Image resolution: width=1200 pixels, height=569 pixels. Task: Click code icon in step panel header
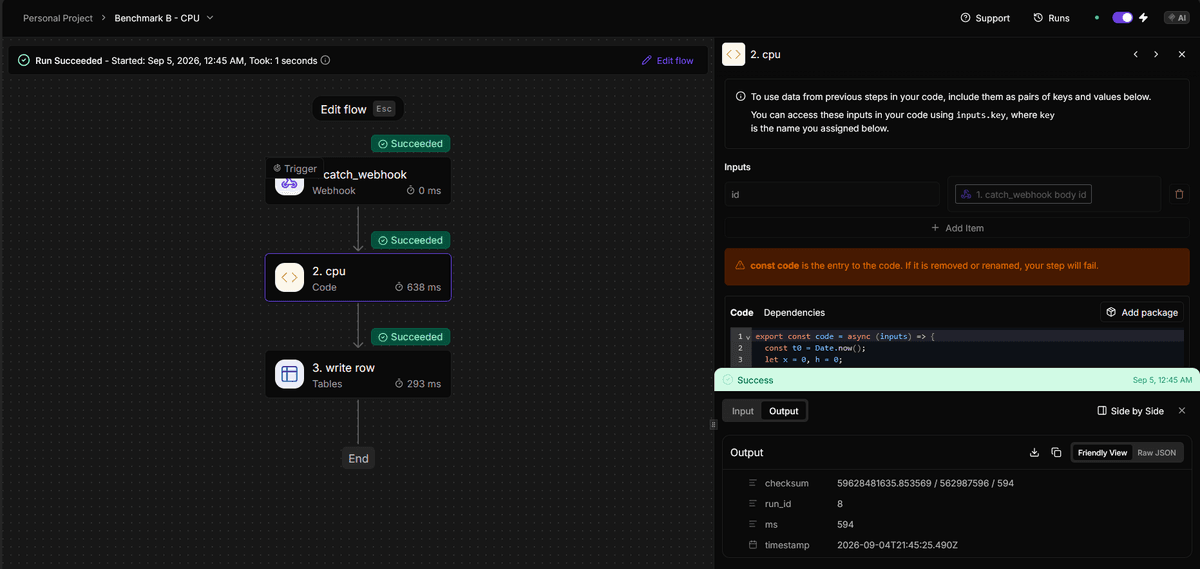pos(733,54)
